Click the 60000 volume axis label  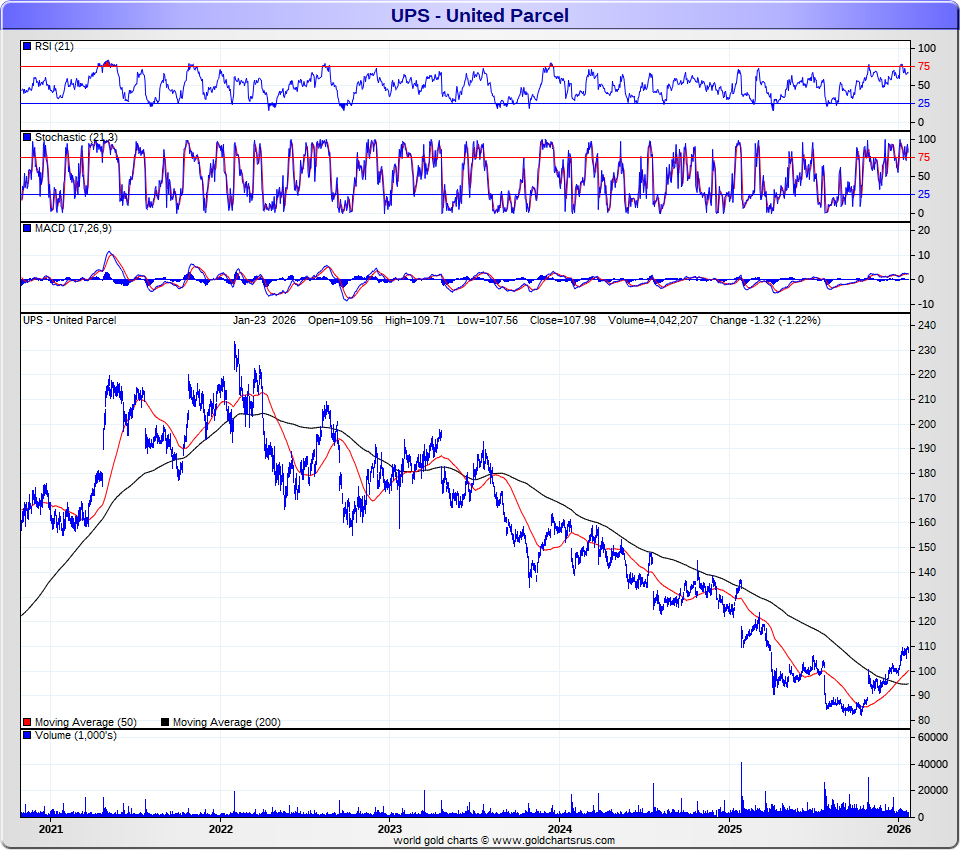click(933, 737)
